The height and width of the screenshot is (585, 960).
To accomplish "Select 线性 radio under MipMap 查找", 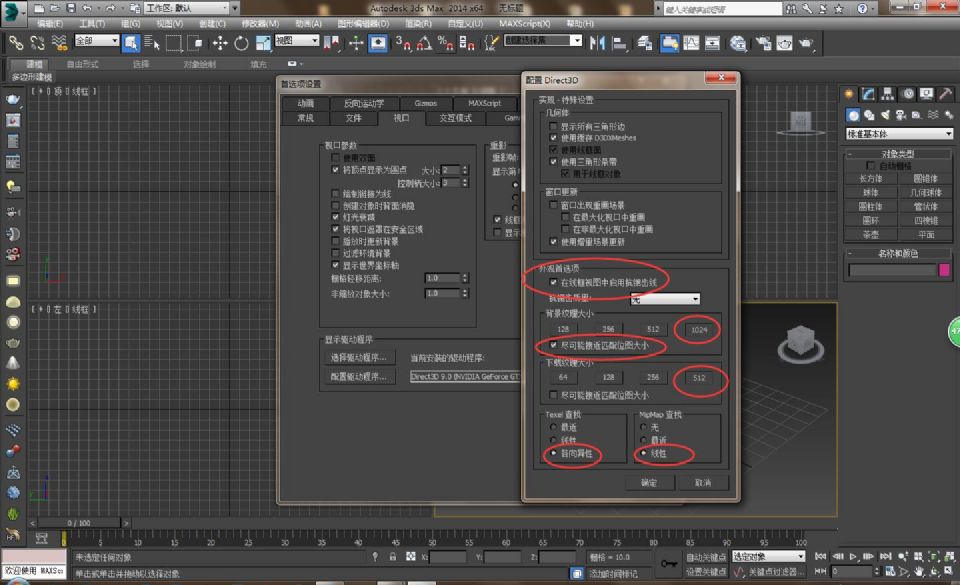I will tap(643, 453).
